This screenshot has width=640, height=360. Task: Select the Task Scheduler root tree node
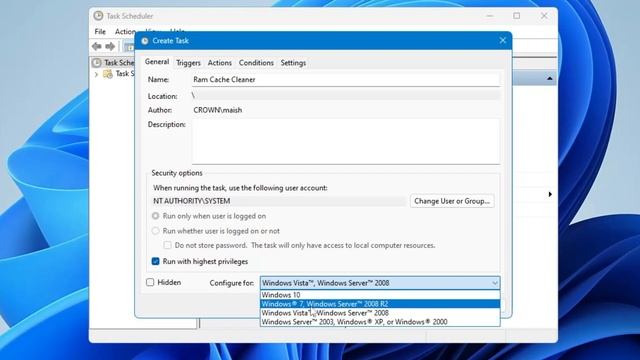click(113, 62)
